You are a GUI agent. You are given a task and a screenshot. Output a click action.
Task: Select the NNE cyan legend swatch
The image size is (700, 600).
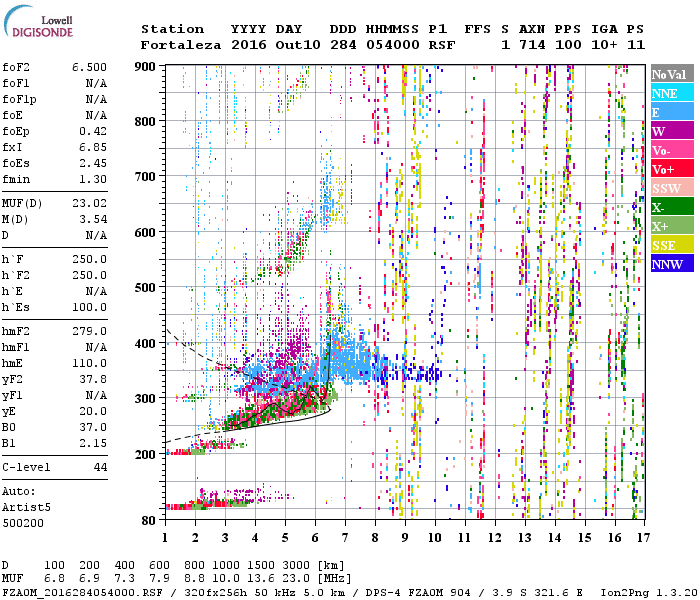click(x=672, y=93)
